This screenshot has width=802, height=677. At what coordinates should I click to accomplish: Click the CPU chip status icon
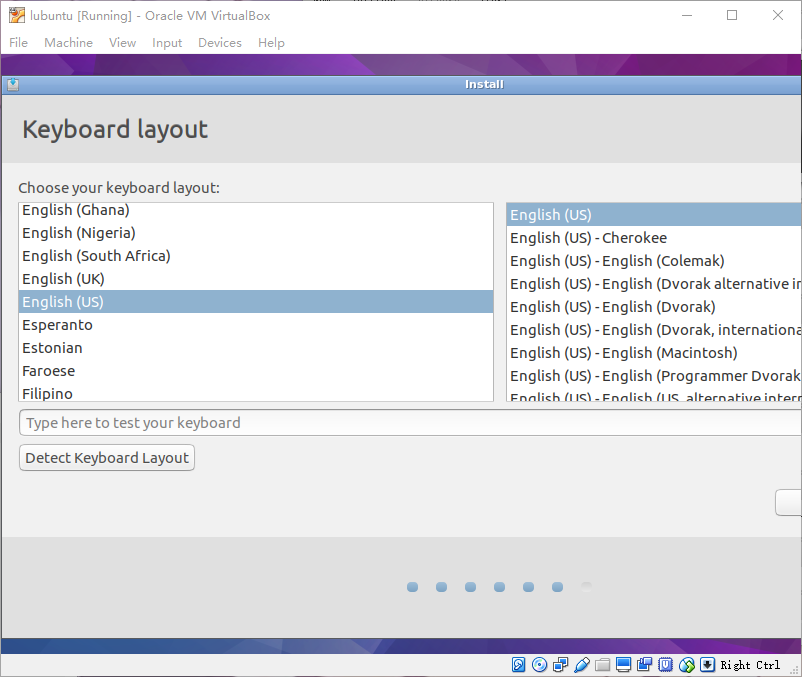click(666, 665)
